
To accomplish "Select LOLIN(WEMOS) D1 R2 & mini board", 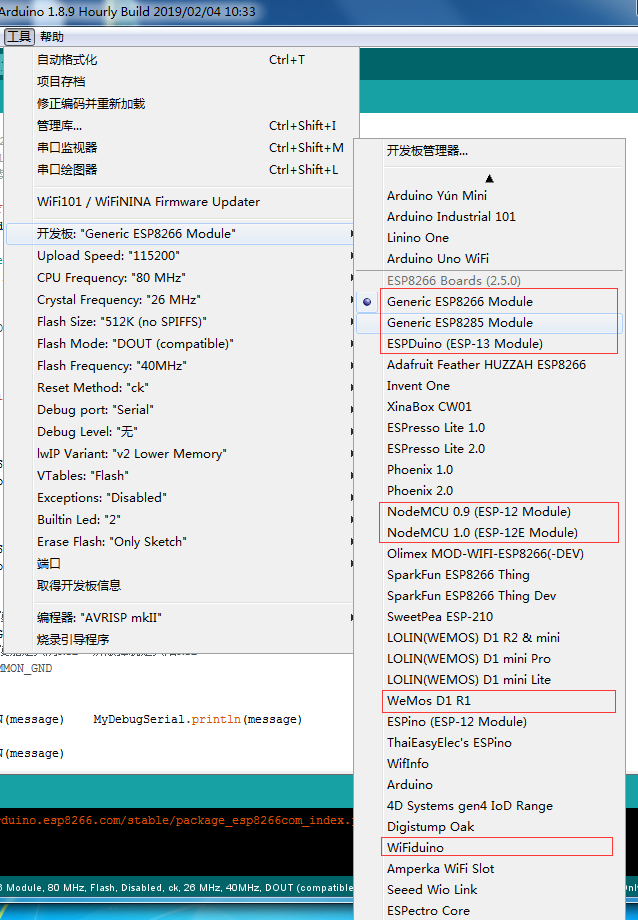I will 490,638.
